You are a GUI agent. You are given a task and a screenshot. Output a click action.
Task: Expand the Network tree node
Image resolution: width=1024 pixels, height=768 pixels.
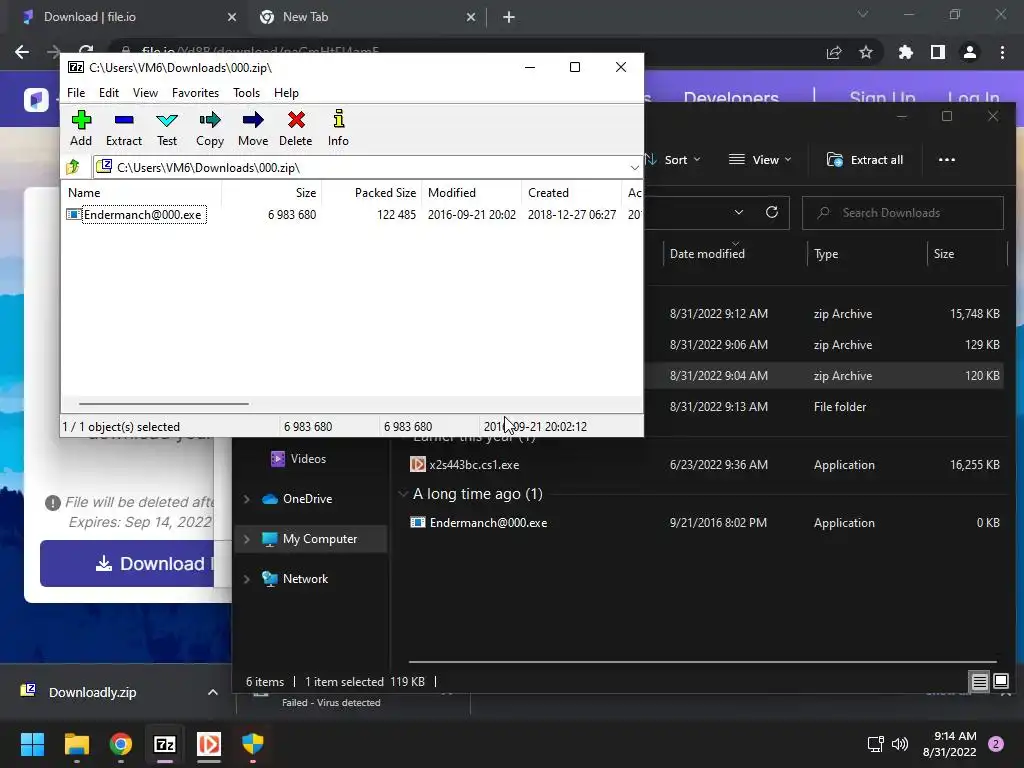pos(247,579)
